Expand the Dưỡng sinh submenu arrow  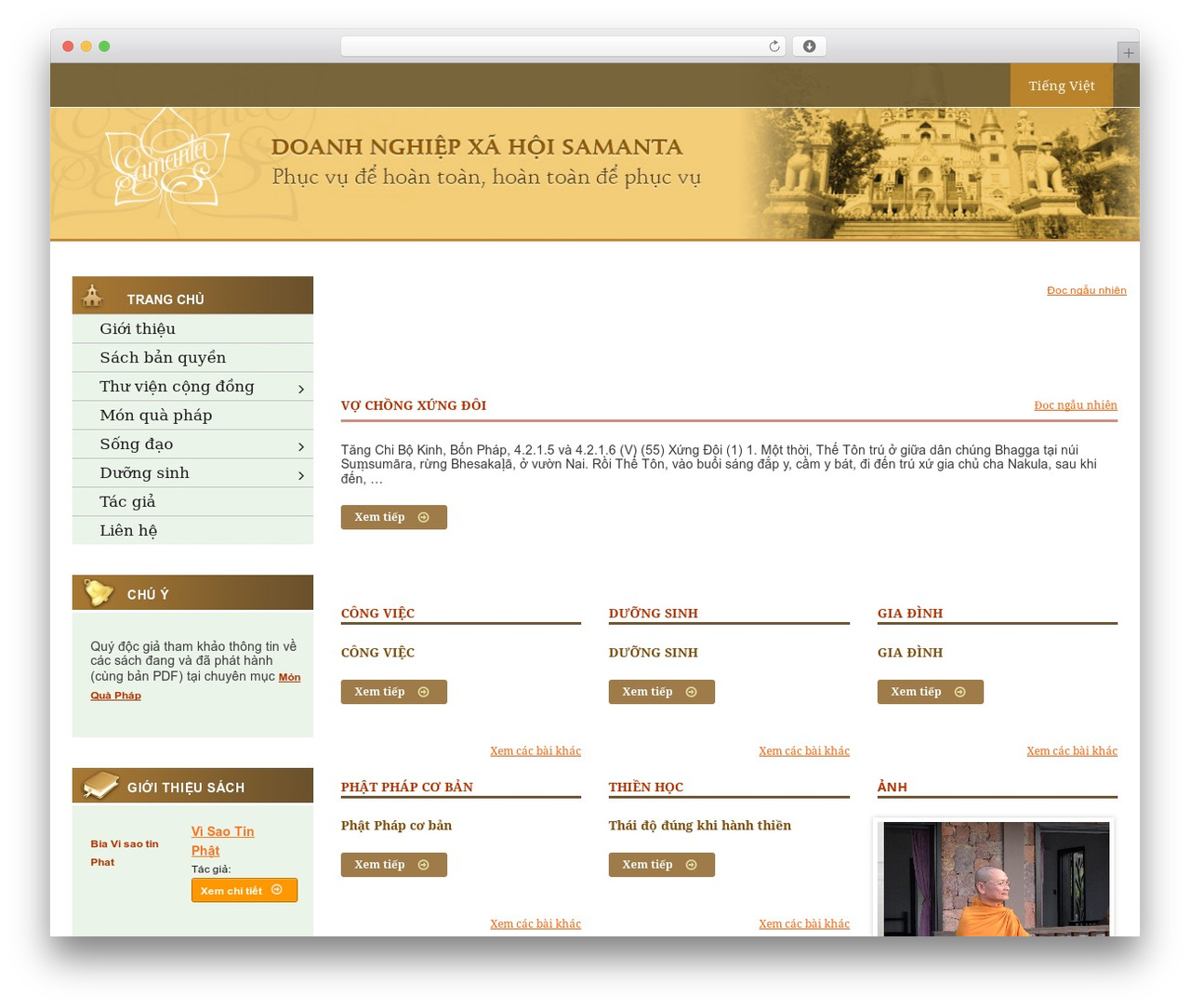[301, 475]
